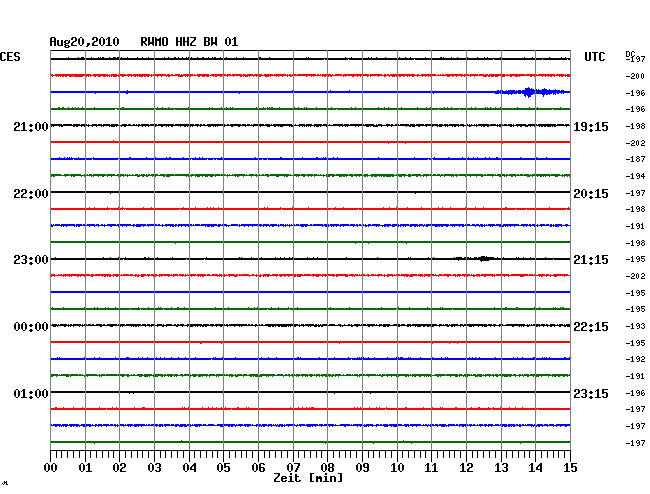The width and height of the screenshot is (650, 494).
Task: Select the 19:15 UTC time label
Action: coord(591,127)
